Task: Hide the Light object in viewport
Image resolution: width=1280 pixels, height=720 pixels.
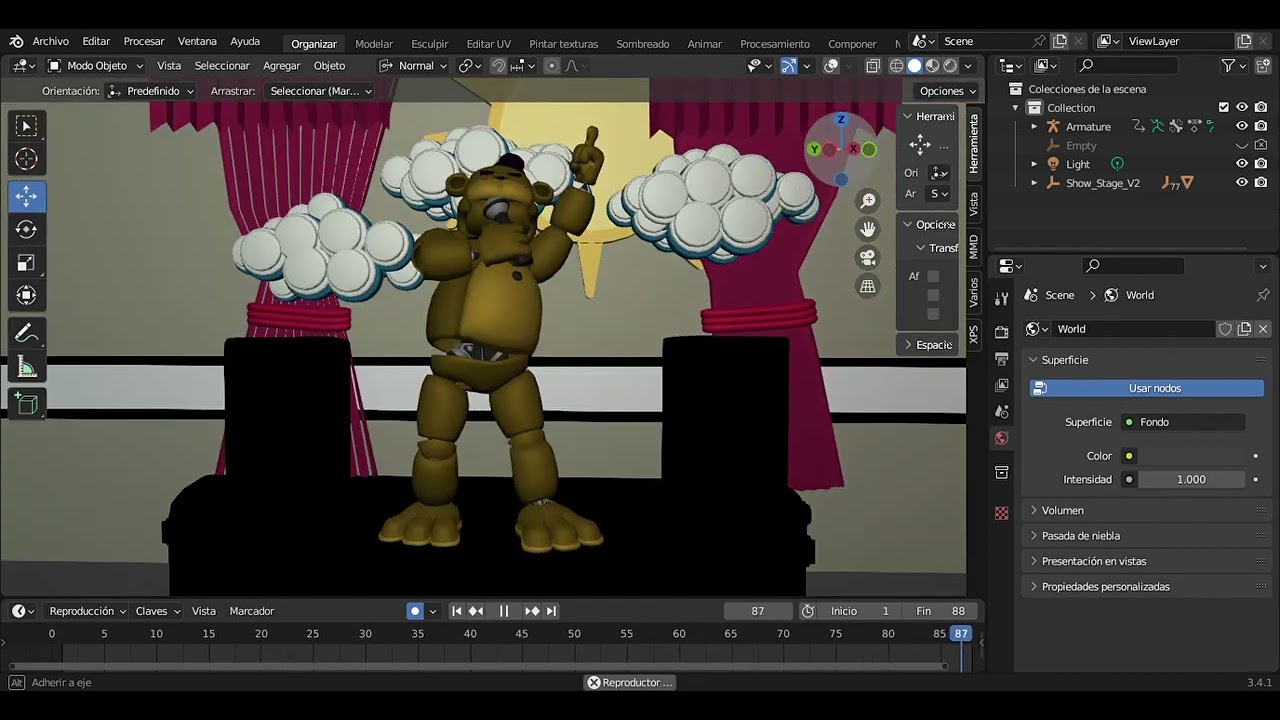Action: tap(1242, 164)
